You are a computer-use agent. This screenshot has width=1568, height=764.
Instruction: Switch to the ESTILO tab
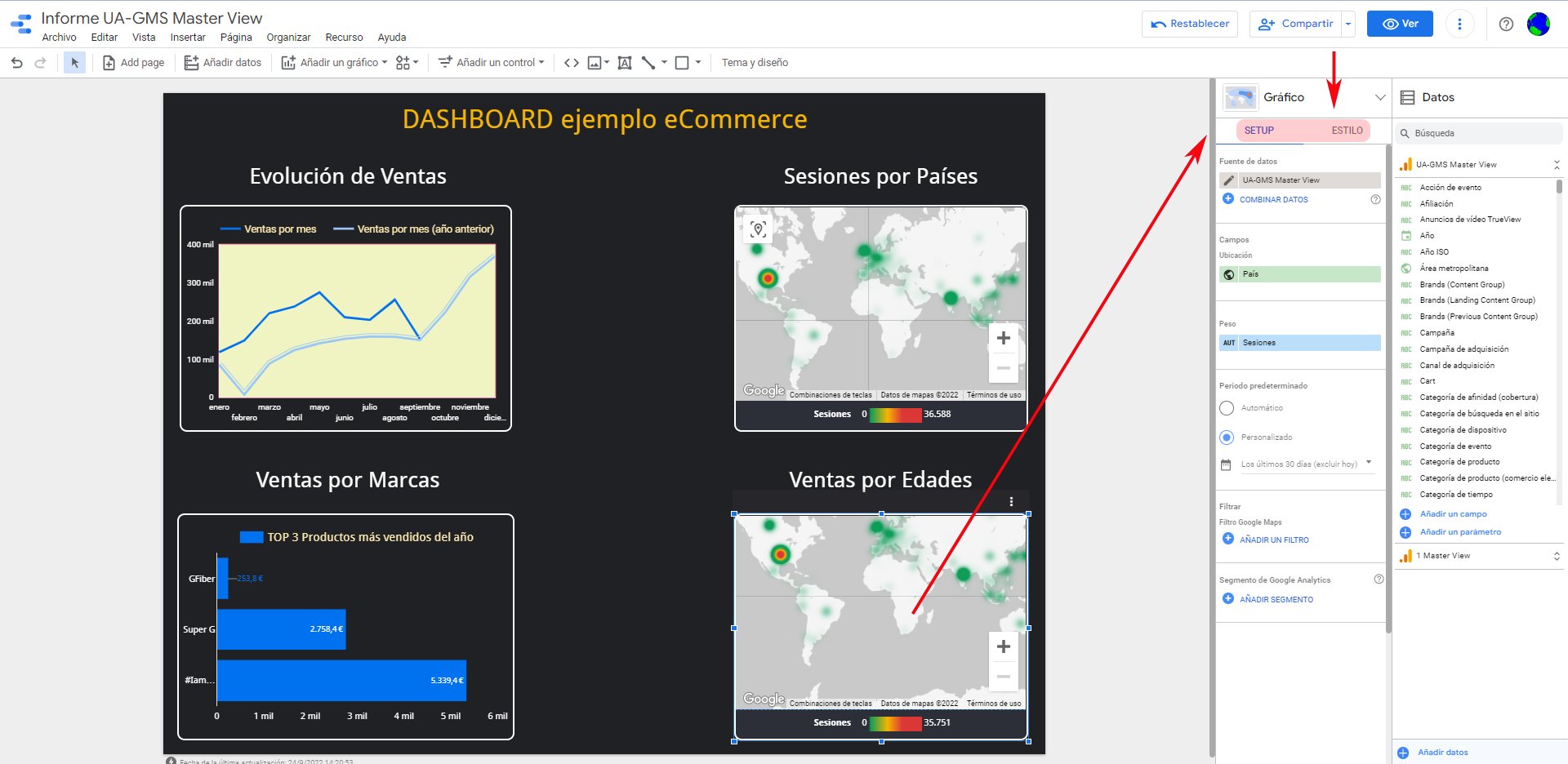(x=1347, y=131)
